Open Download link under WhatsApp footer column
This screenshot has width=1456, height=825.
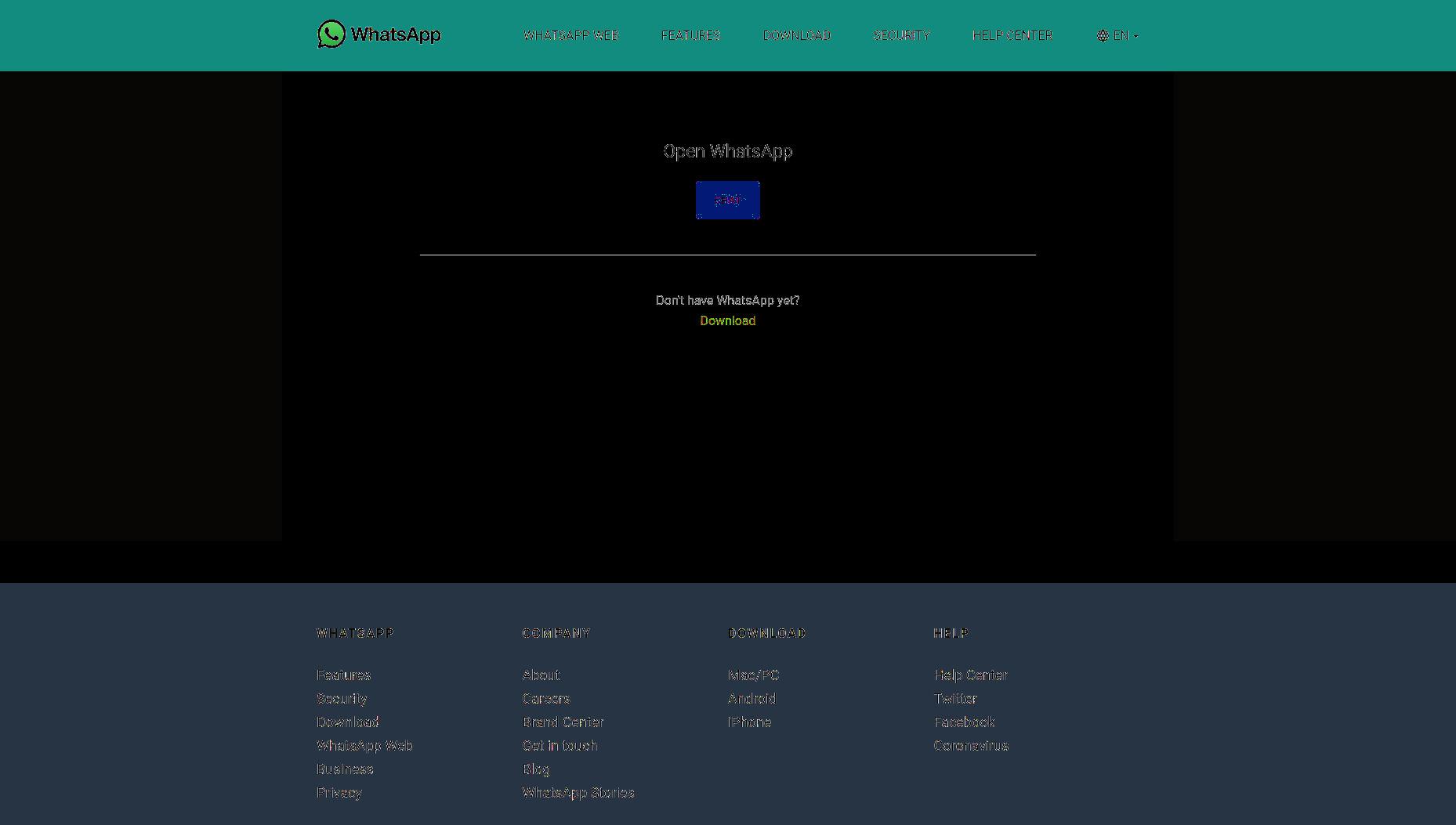pyautogui.click(x=348, y=722)
